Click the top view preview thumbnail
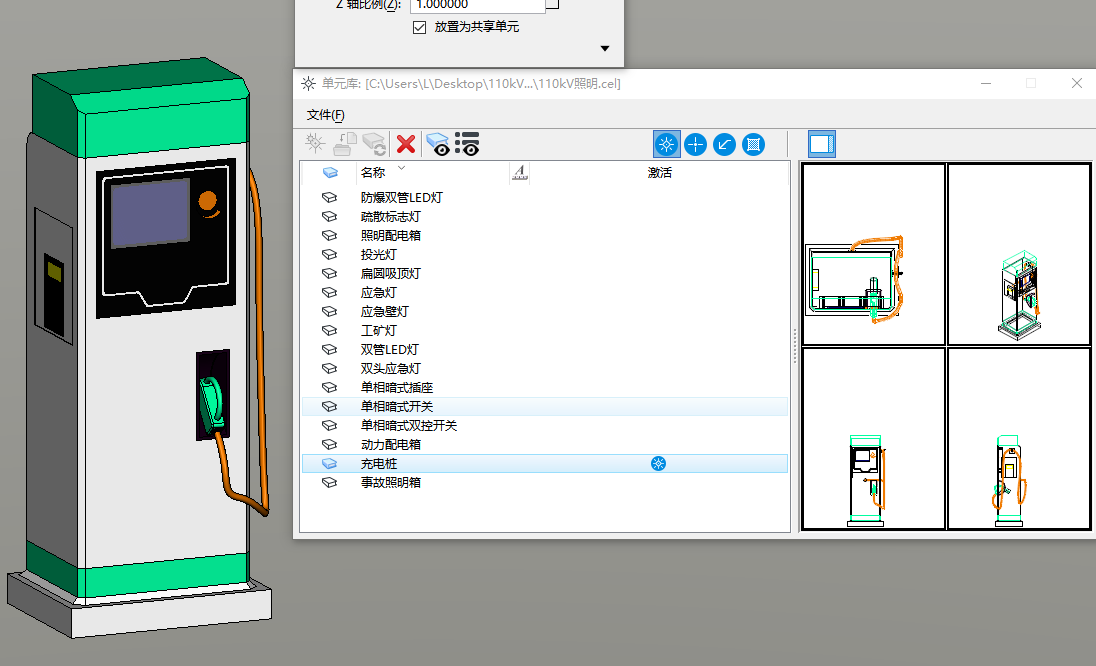This screenshot has width=1096, height=666. tap(874, 254)
